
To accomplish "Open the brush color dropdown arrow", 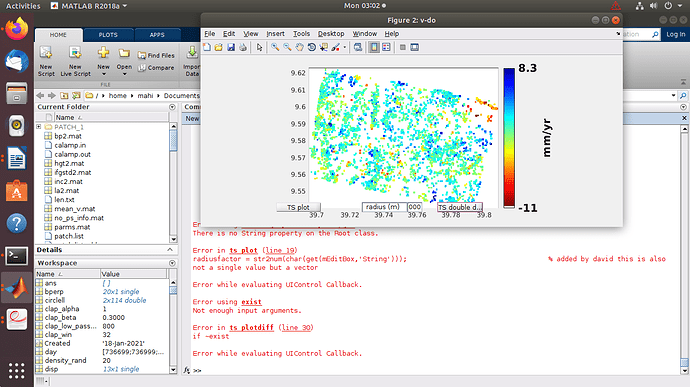I will [345, 47].
